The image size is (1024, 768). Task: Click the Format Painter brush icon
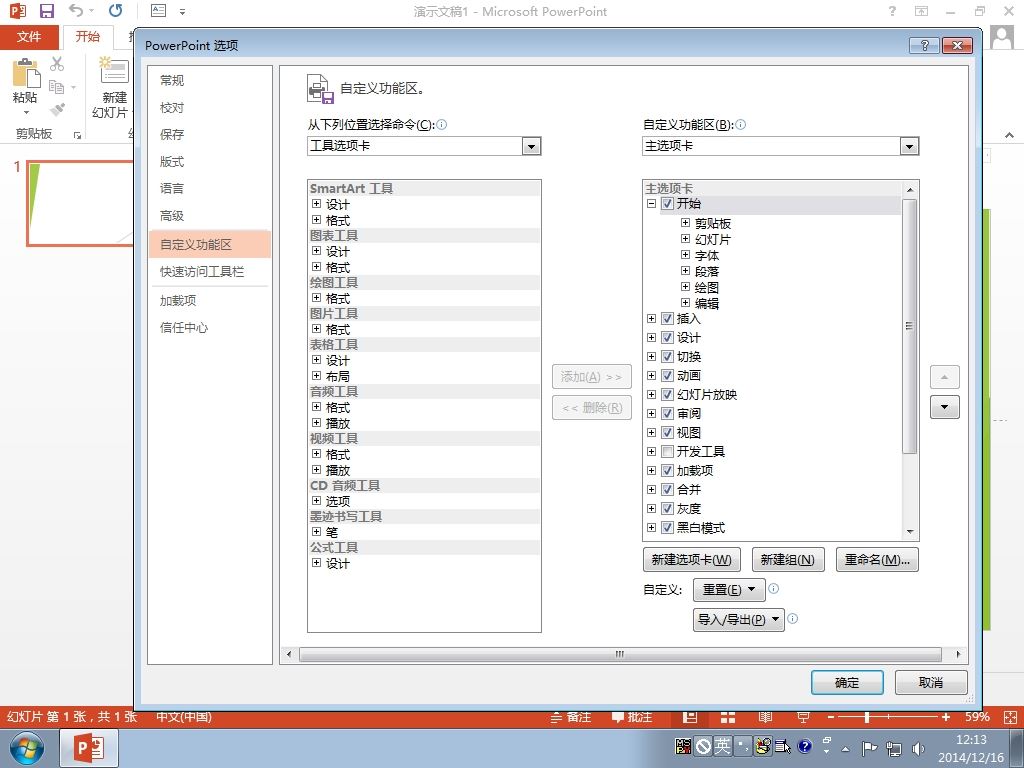coord(57,109)
